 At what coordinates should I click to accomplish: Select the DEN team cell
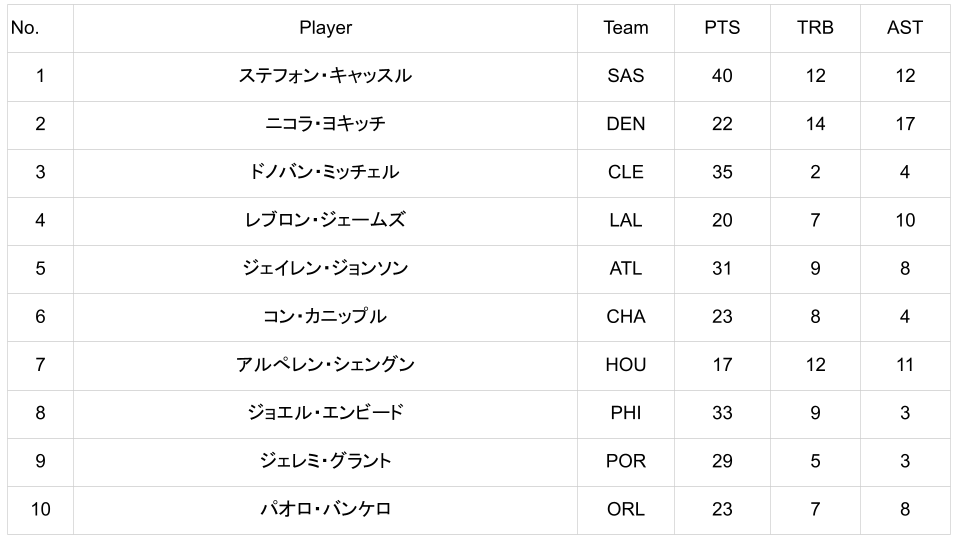(626, 124)
